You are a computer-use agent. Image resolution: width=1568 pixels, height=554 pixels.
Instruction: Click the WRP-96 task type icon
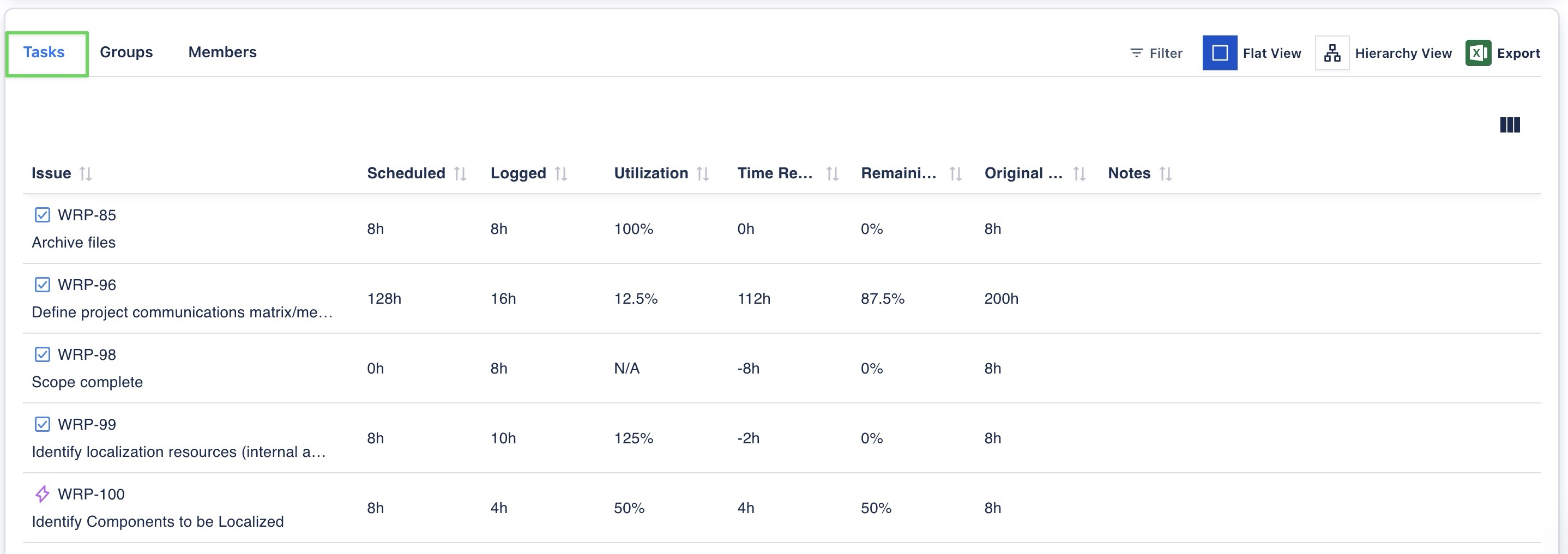point(42,285)
